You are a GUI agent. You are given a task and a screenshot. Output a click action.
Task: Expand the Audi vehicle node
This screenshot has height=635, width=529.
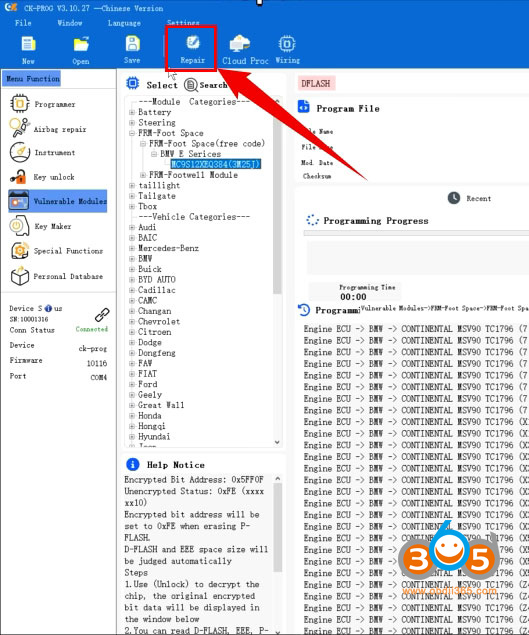(132, 227)
